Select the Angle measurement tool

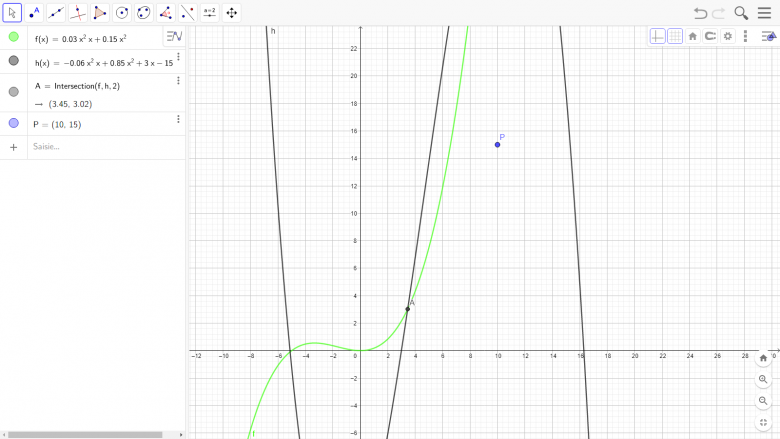165,13
